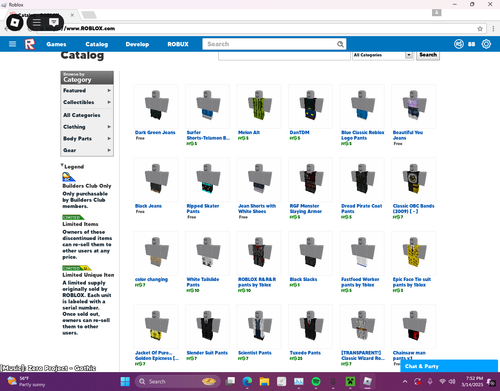Open Task View on the taskbar
Image resolution: width=500 pixels, height=391 pixels.
(230, 381)
